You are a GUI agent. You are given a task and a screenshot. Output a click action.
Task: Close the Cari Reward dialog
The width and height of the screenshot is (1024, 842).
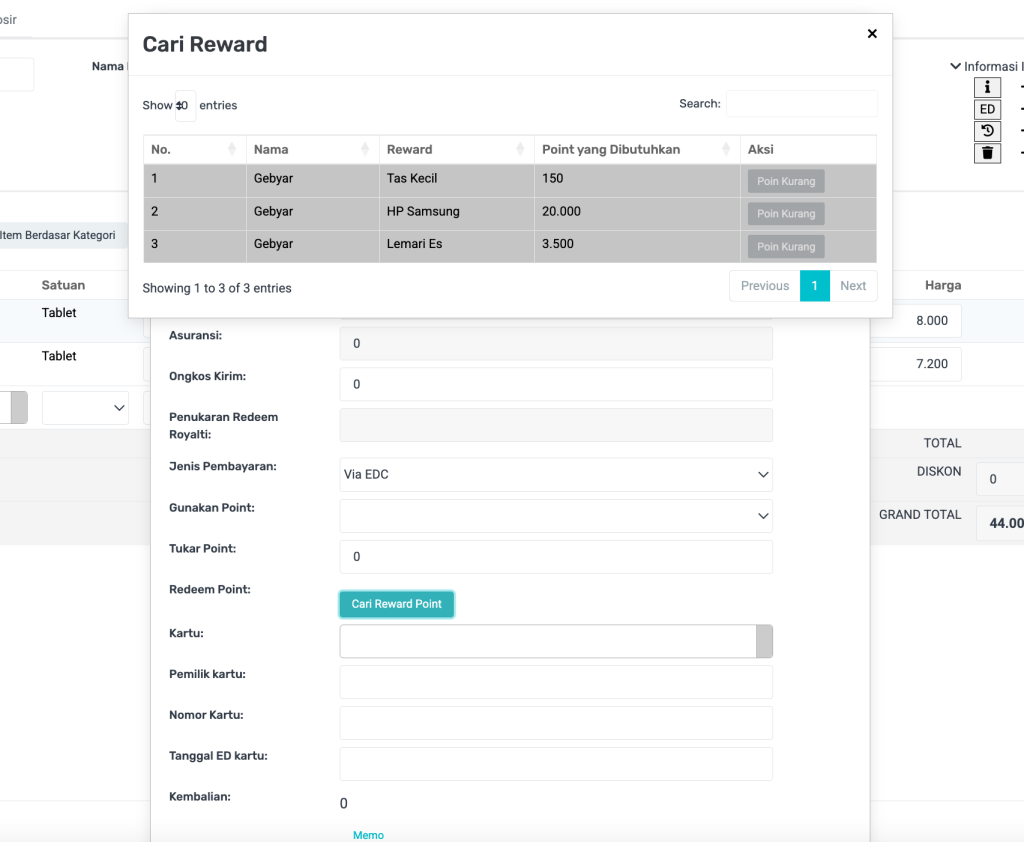coord(871,34)
